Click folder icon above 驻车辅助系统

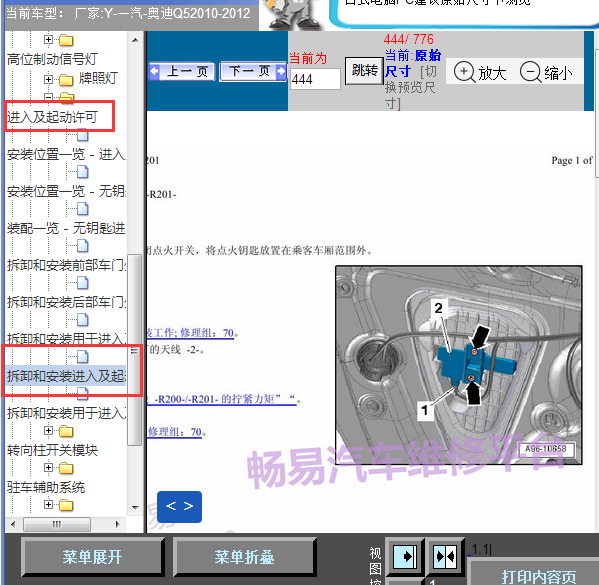[66, 468]
